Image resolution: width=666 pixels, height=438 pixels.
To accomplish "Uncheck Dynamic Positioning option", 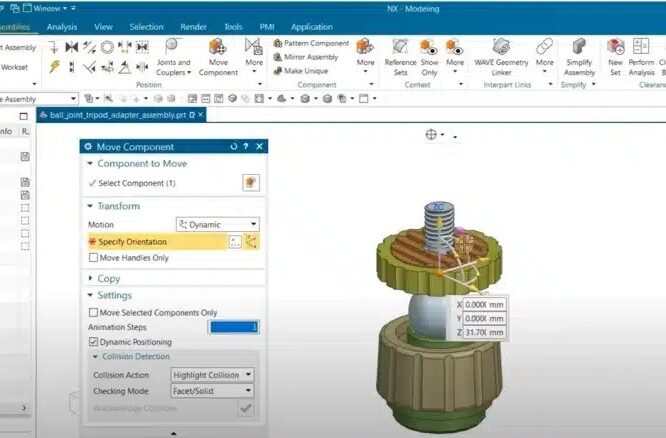I will (x=93, y=341).
